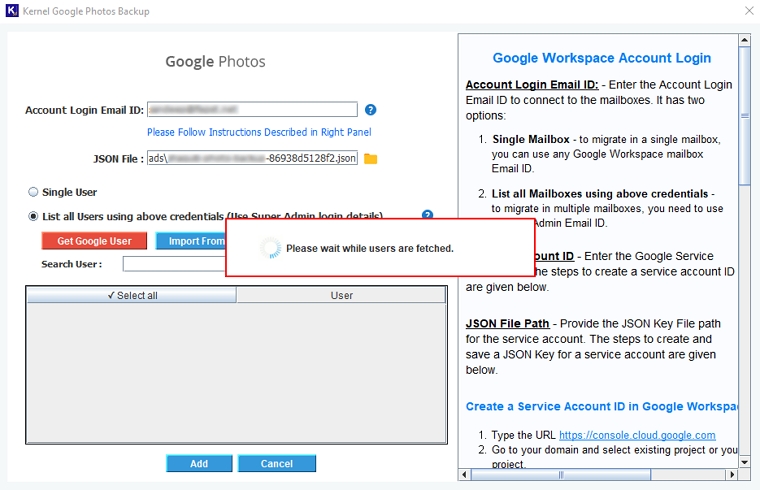Focus the Account Login Email ID field
The height and width of the screenshot is (490, 760).
[253, 110]
